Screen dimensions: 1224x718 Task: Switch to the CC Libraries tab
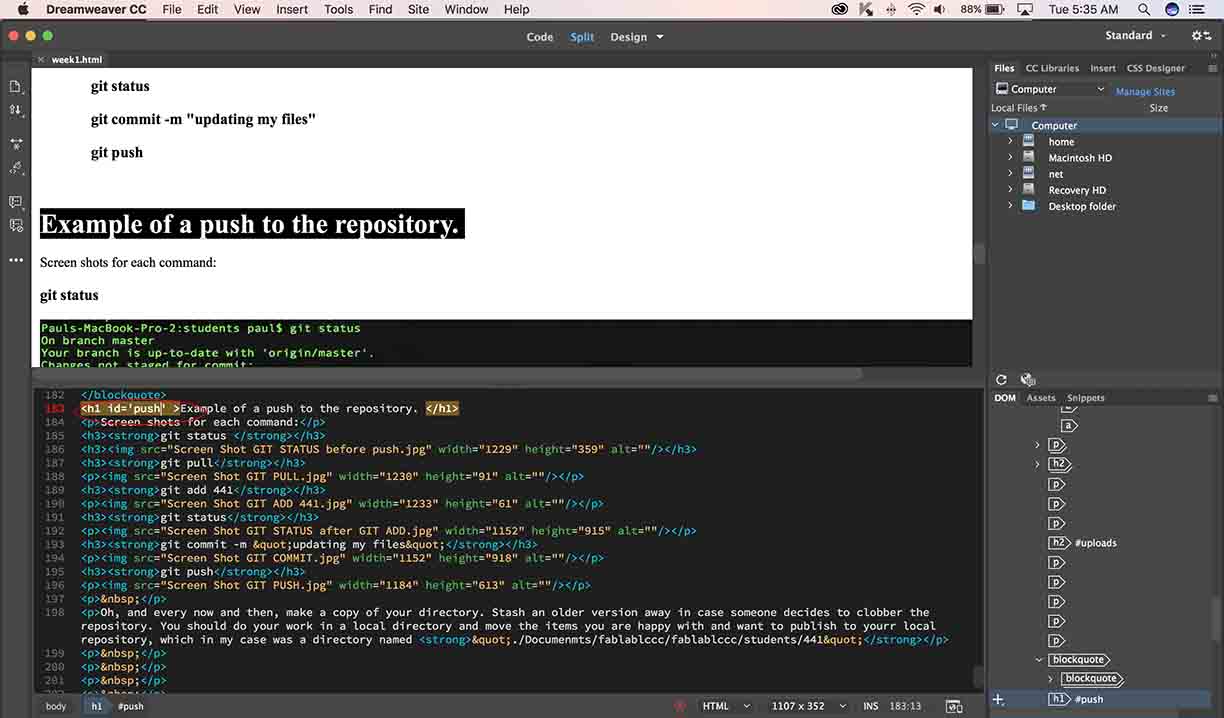click(x=1052, y=68)
